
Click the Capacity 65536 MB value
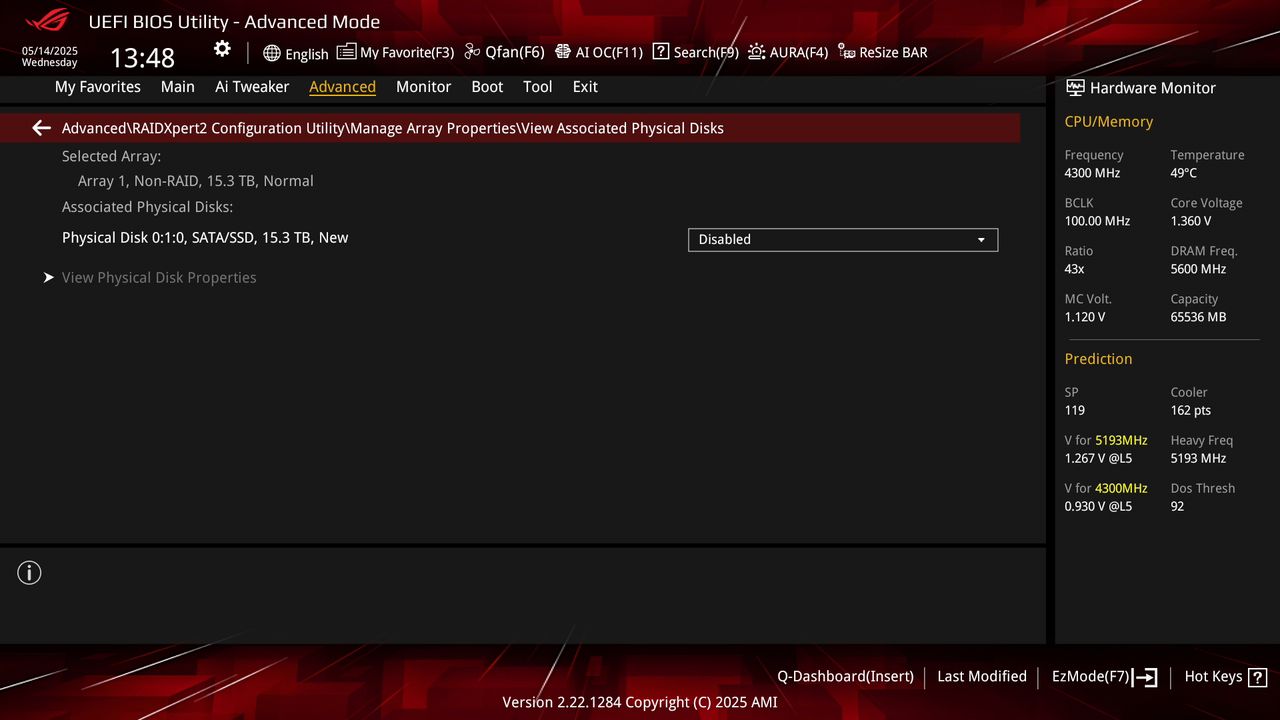coord(1198,317)
